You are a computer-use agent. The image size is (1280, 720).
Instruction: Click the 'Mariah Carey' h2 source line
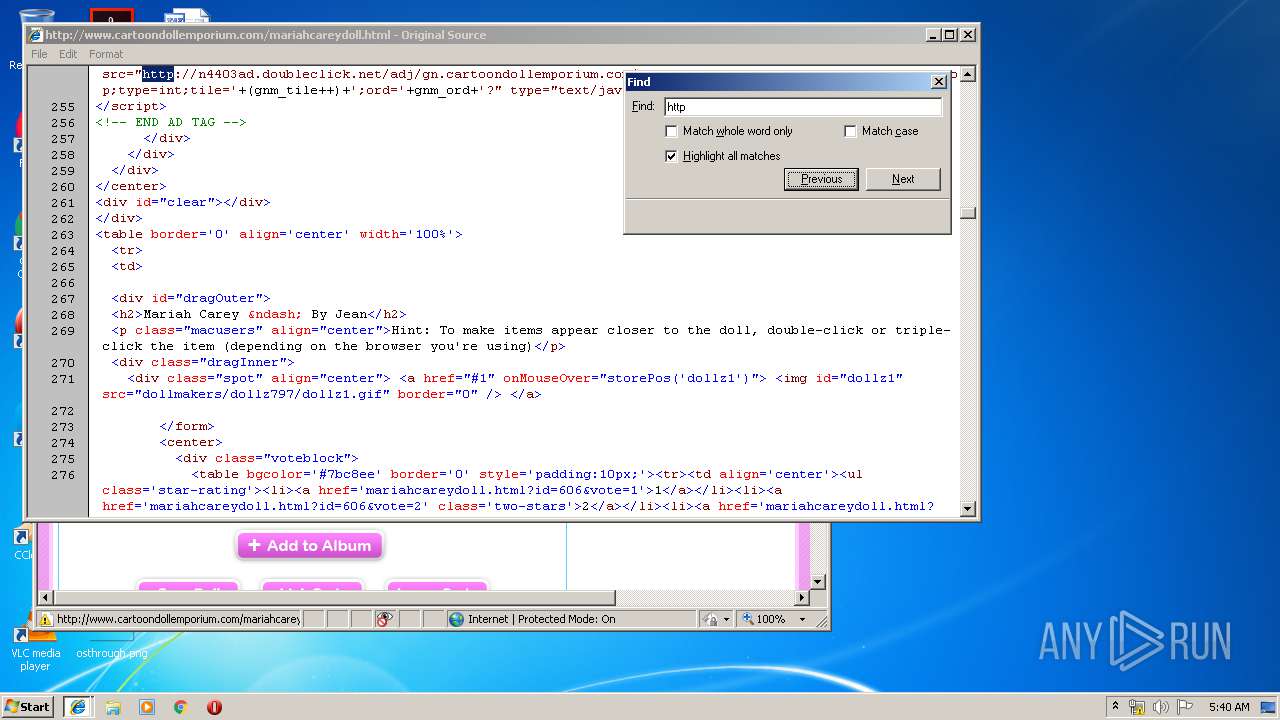coord(259,314)
